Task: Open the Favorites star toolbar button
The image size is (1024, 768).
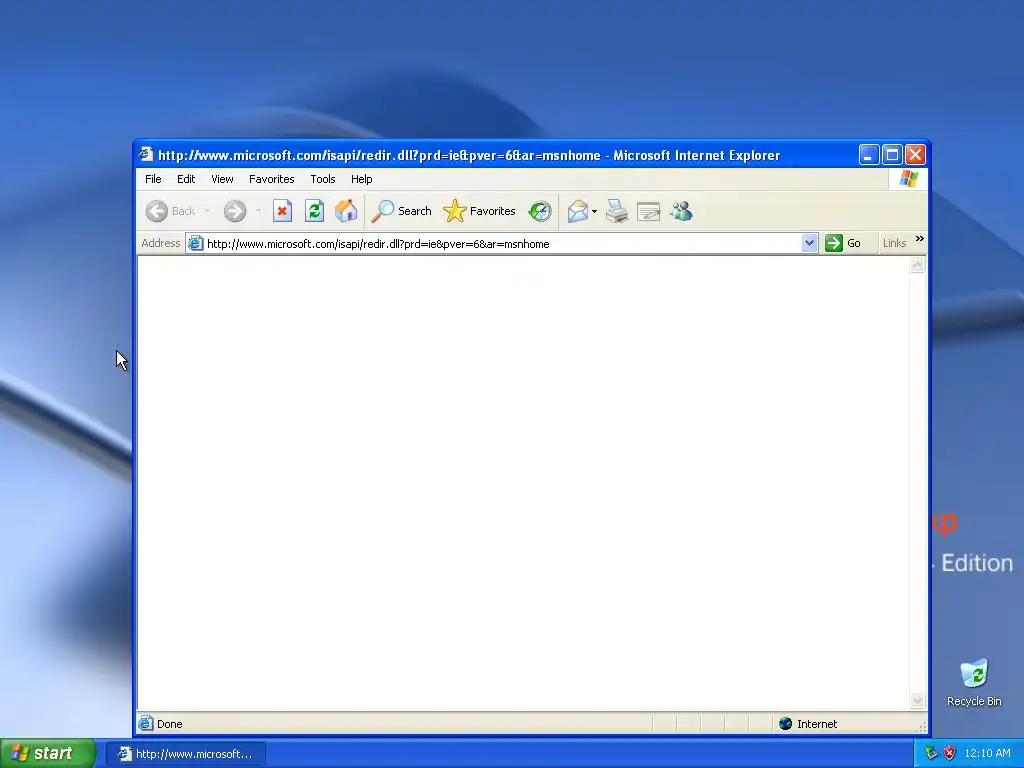Action: pyautogui.click(x=479, y=211)
